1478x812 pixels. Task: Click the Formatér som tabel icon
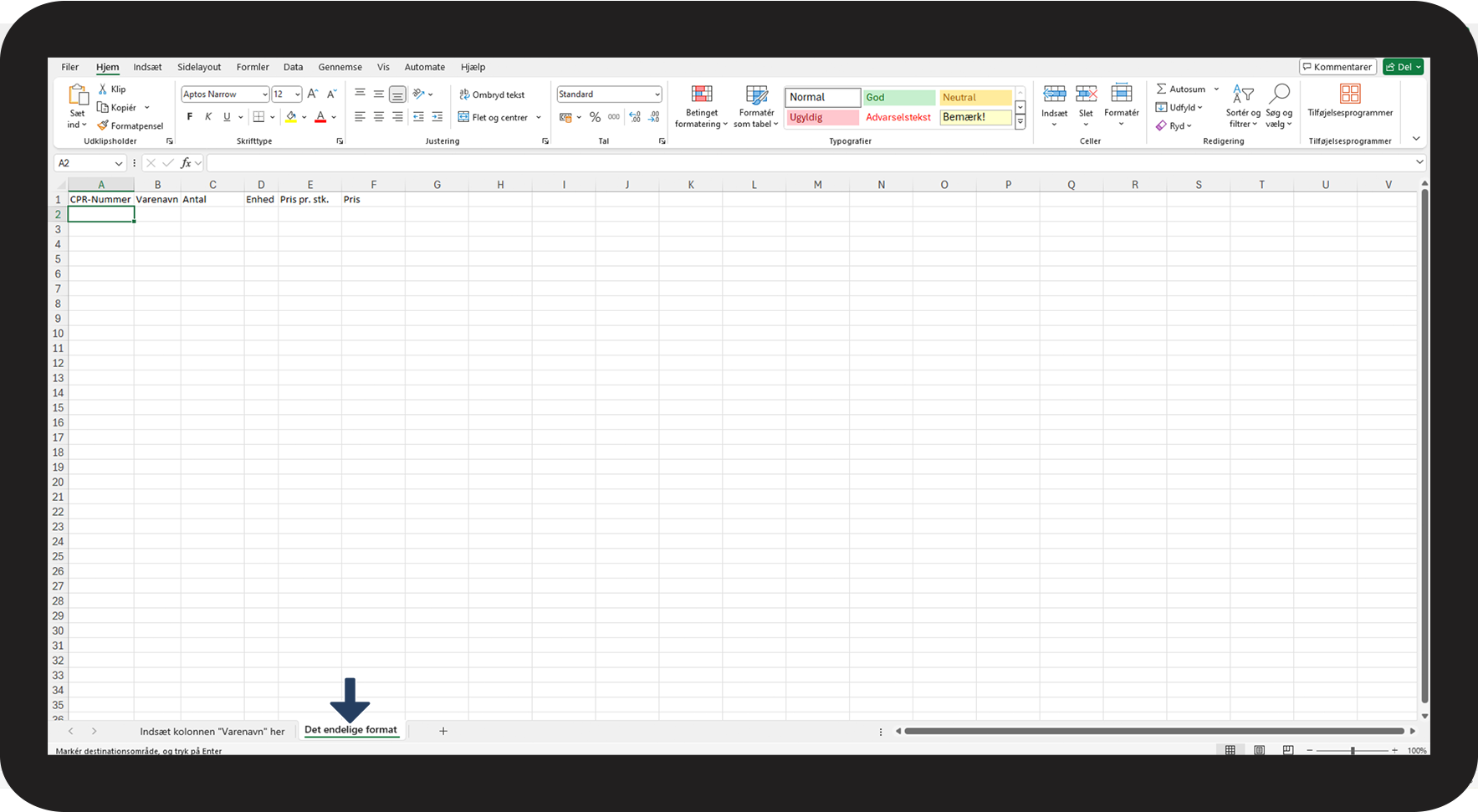pyautogui.click(x=757, y=94)
